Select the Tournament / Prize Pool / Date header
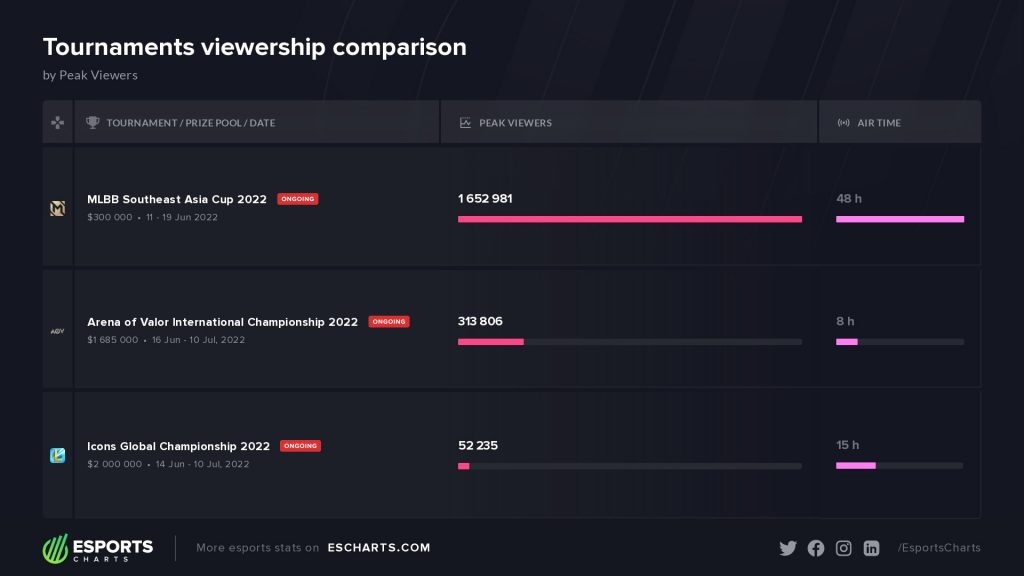The image size is (1024, 576). (x=190, y=123)
